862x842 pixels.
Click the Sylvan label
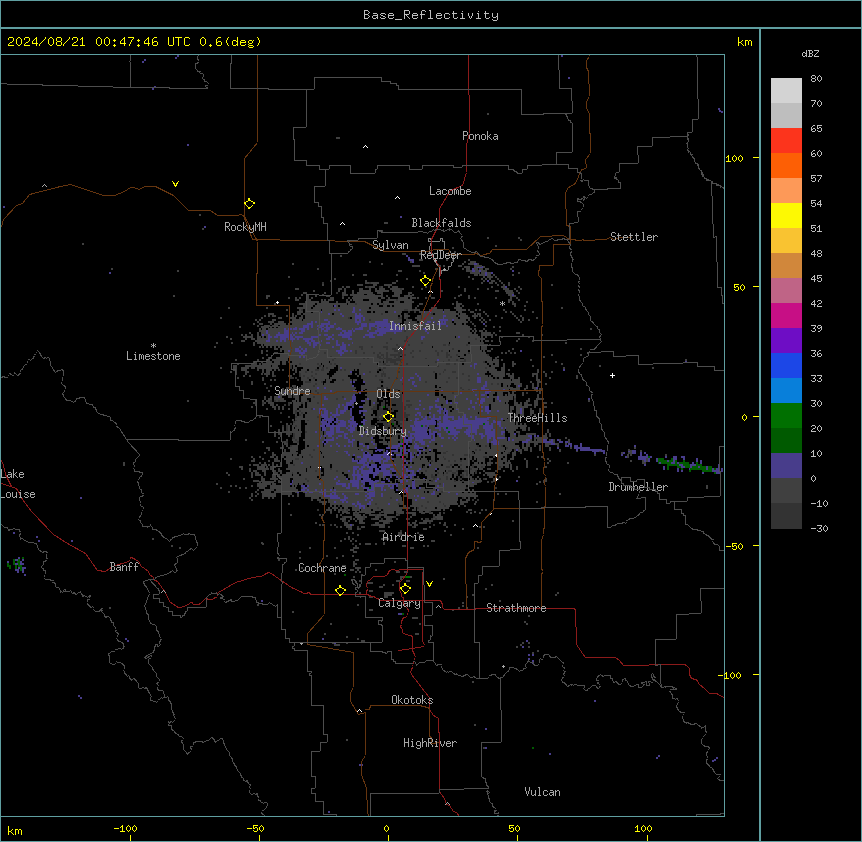(390, 245)
